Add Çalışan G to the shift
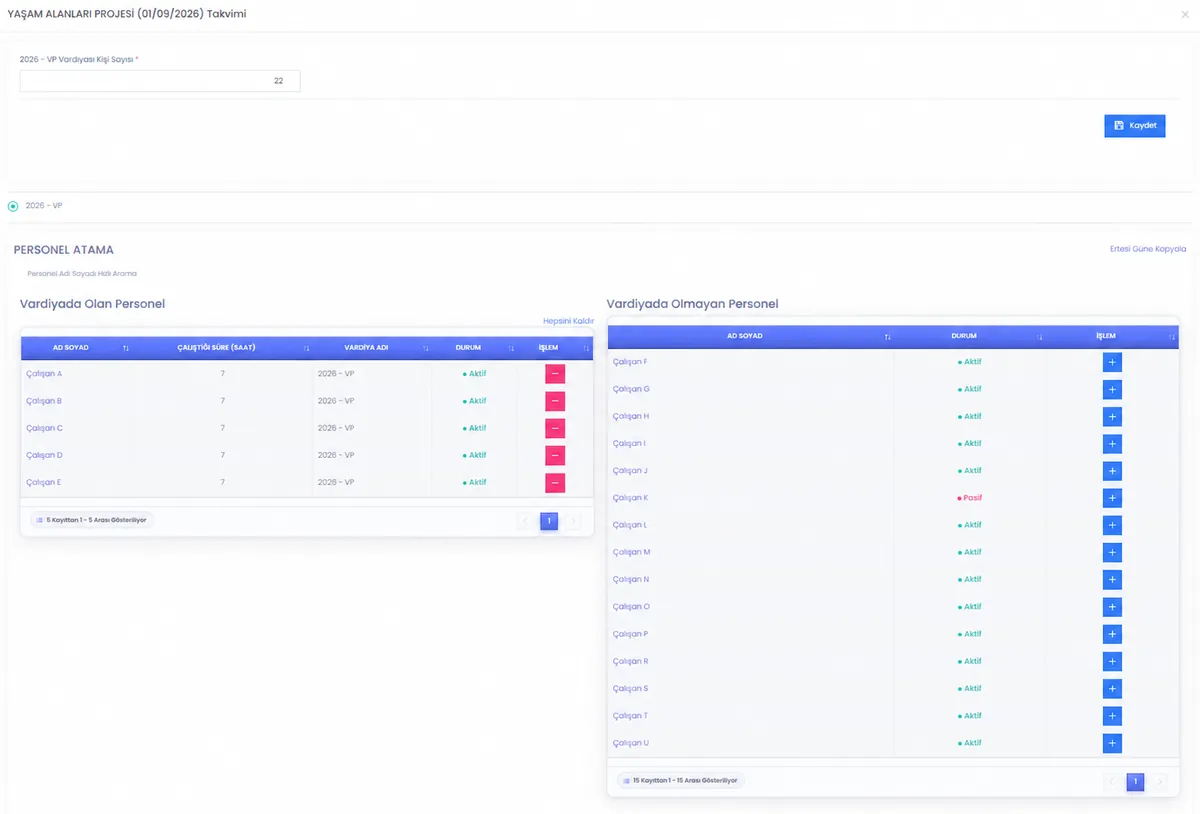 (x=1112, y=389)
